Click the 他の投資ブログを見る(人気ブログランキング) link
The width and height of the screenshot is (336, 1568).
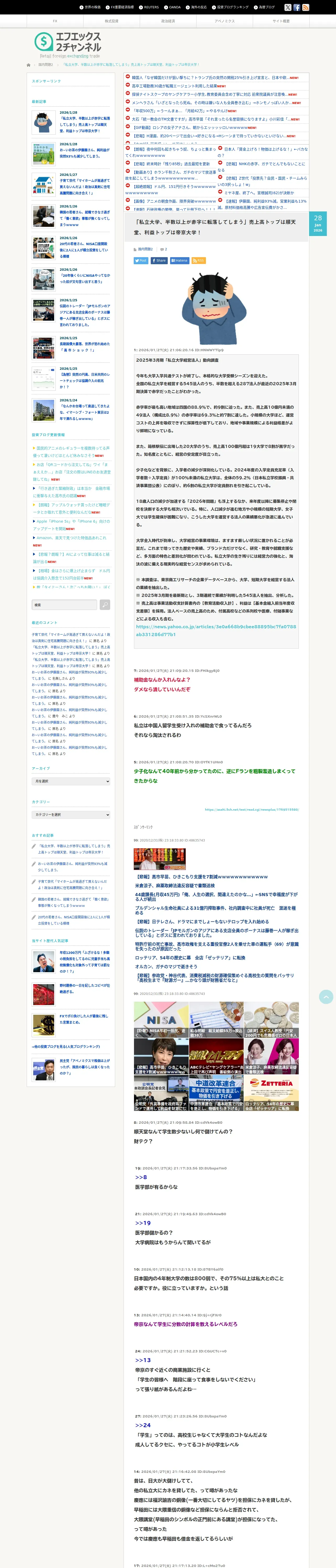tap(66, 1046)
